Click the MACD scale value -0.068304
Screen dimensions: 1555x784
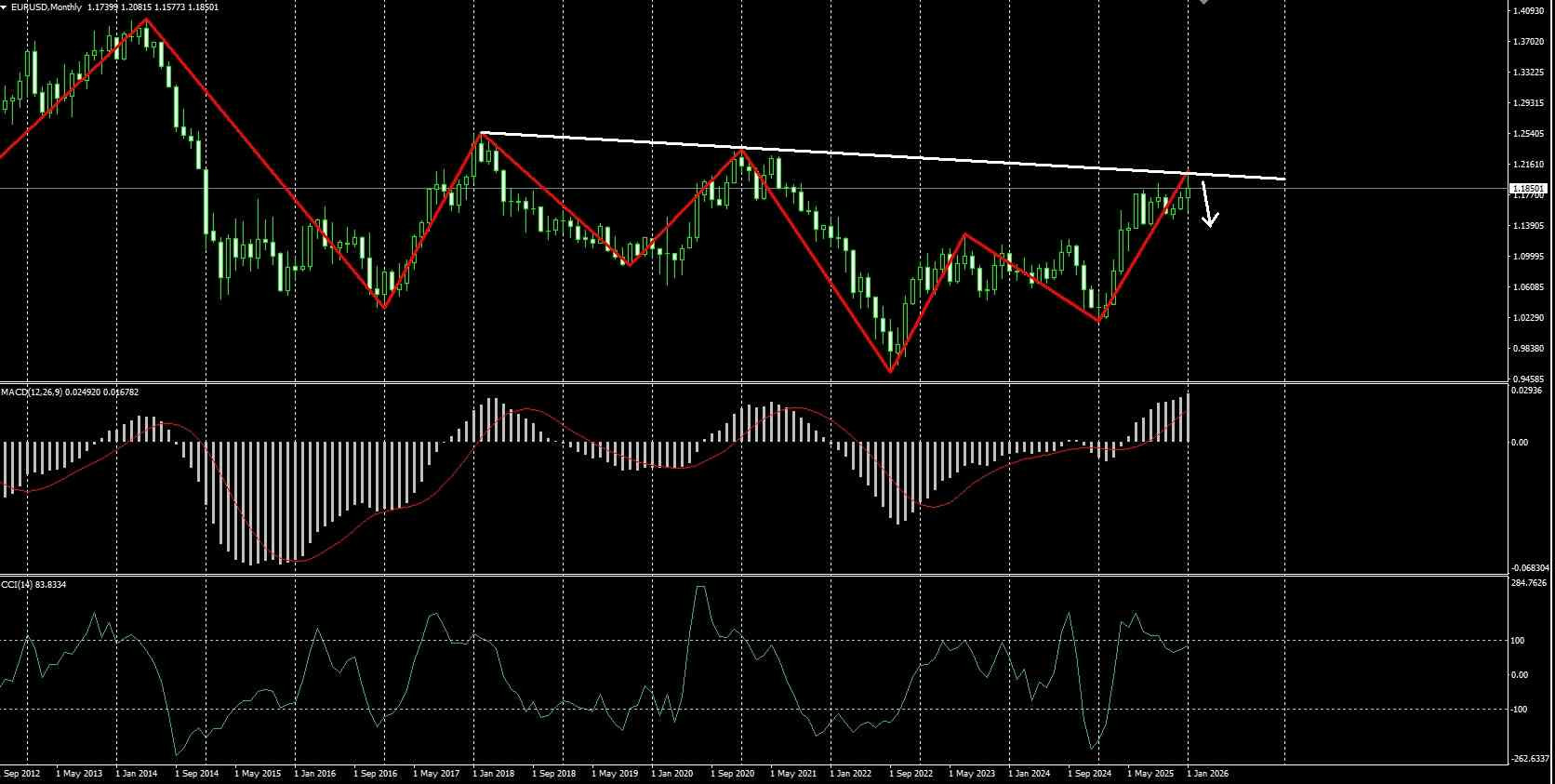coord(1530,567)
